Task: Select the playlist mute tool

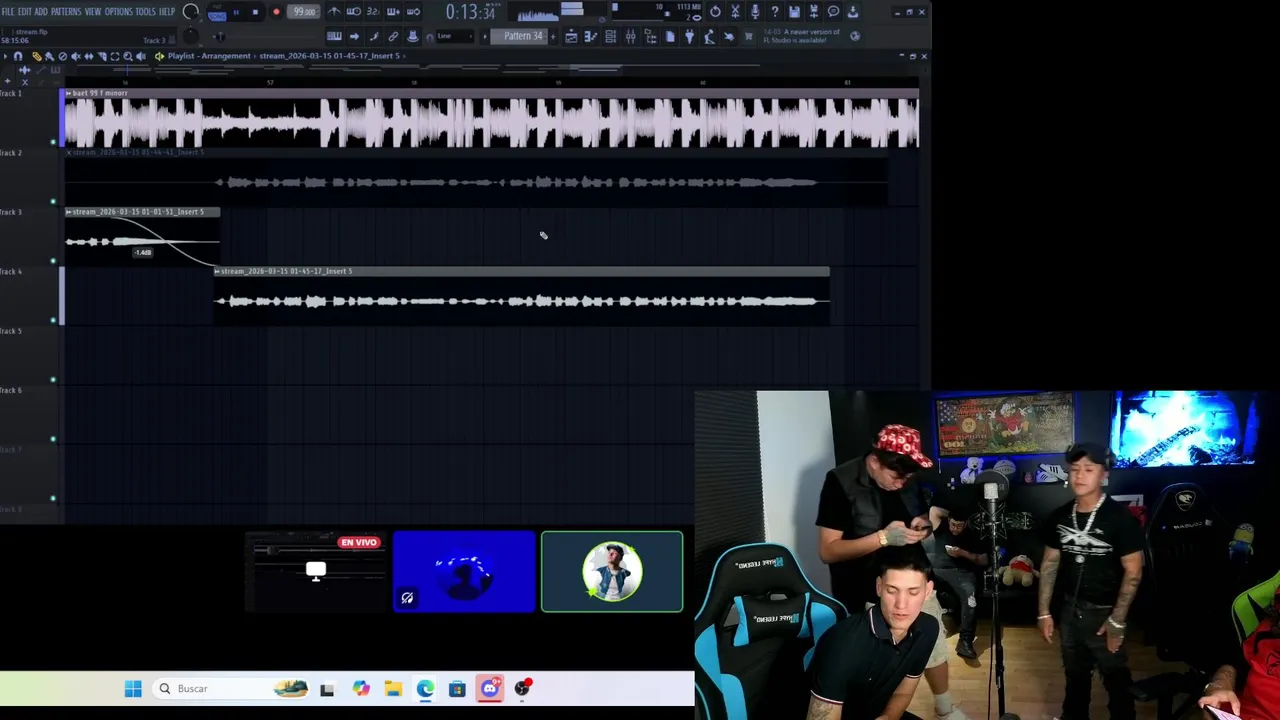Action: [76, 56]
